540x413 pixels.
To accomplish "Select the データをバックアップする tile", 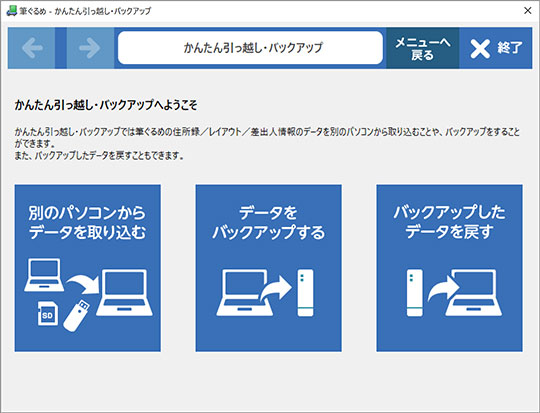I will pos(269,268).
